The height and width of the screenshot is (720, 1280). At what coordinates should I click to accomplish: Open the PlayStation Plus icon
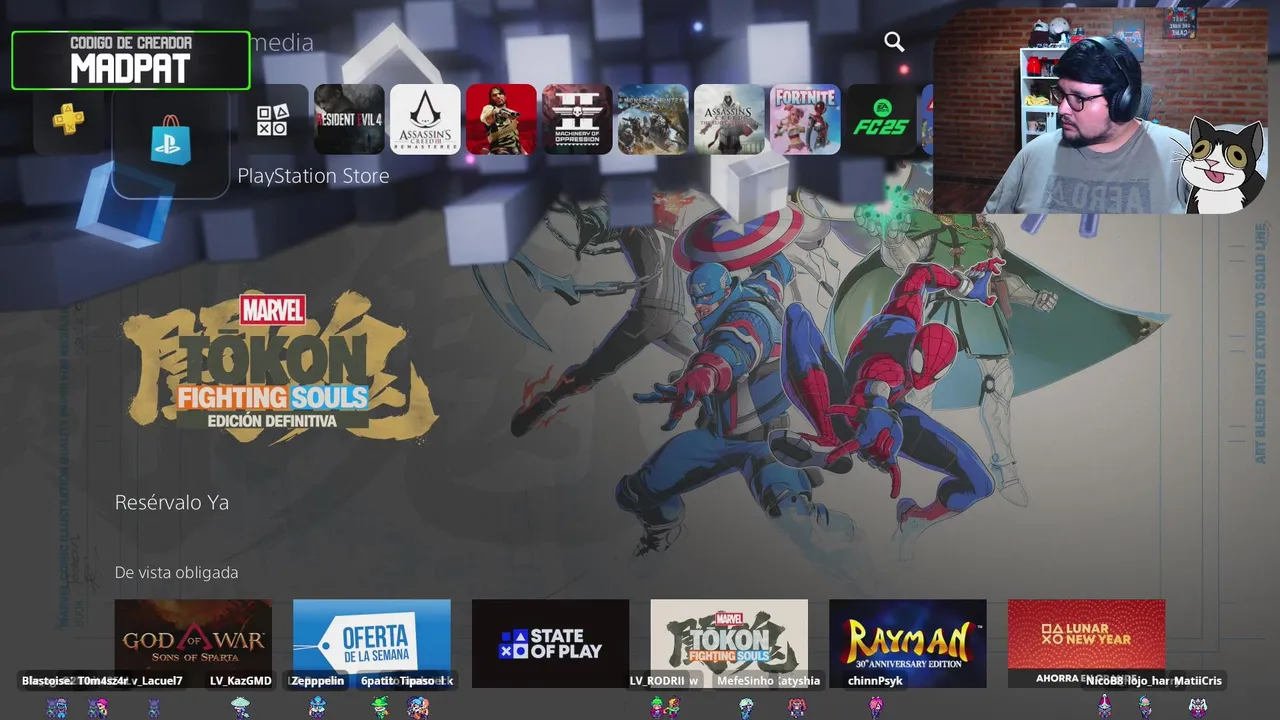68,120
